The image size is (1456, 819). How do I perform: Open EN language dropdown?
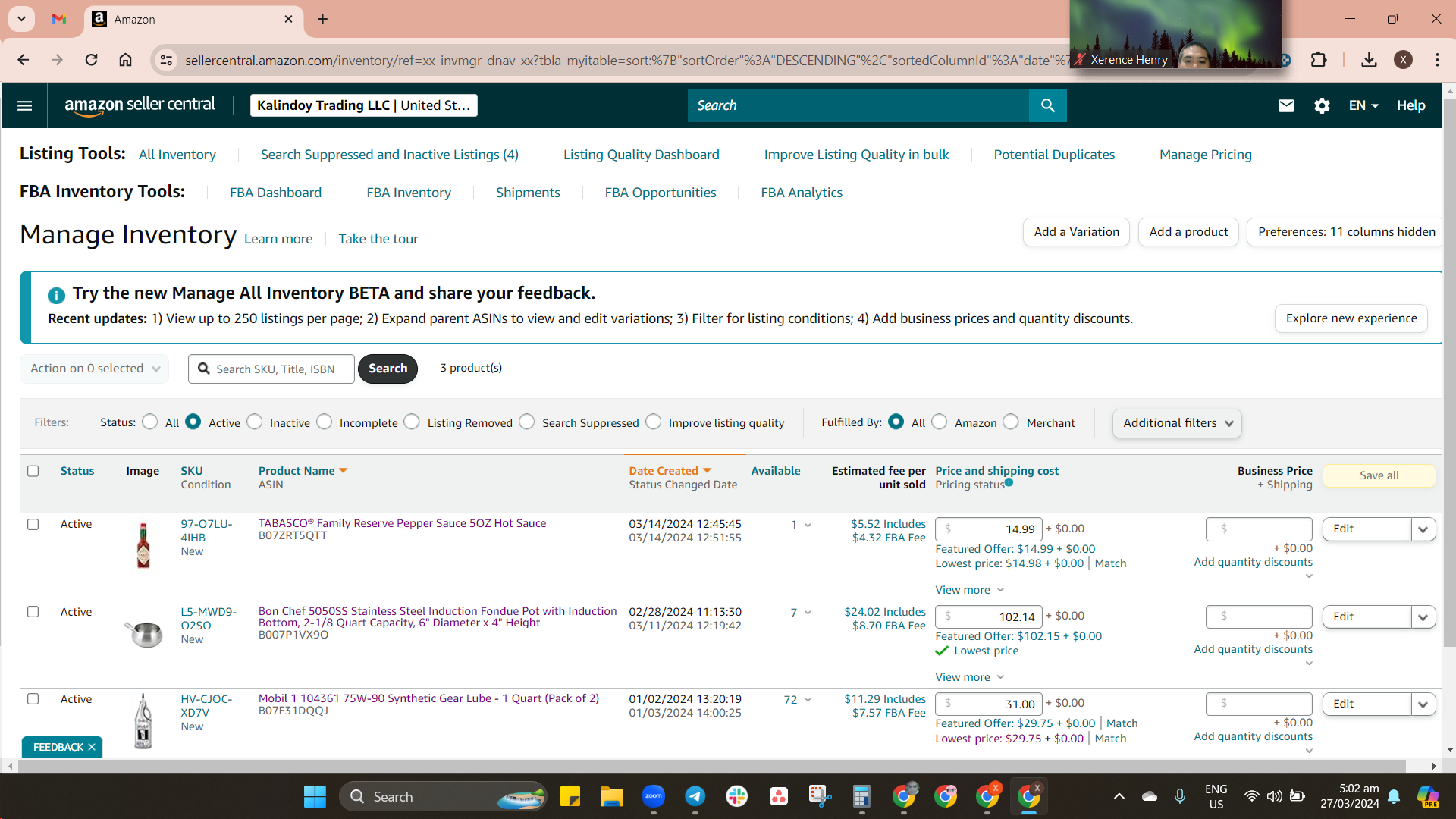(1363, 105)
